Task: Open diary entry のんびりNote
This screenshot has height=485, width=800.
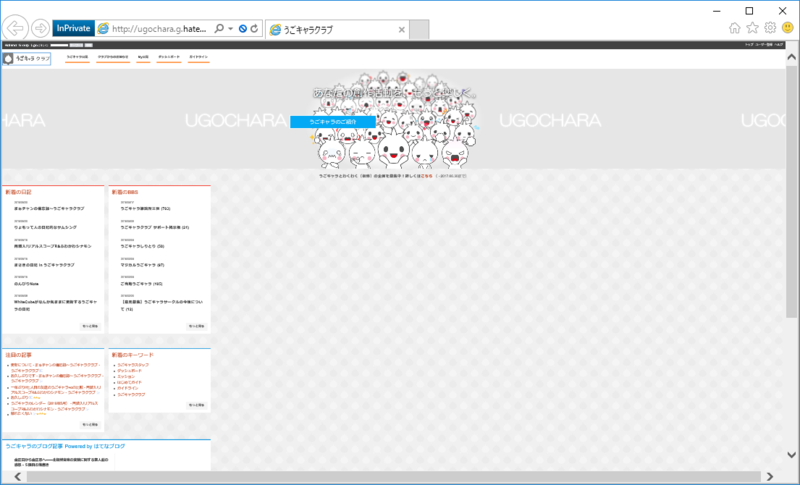Action: [x=26, y=284]
